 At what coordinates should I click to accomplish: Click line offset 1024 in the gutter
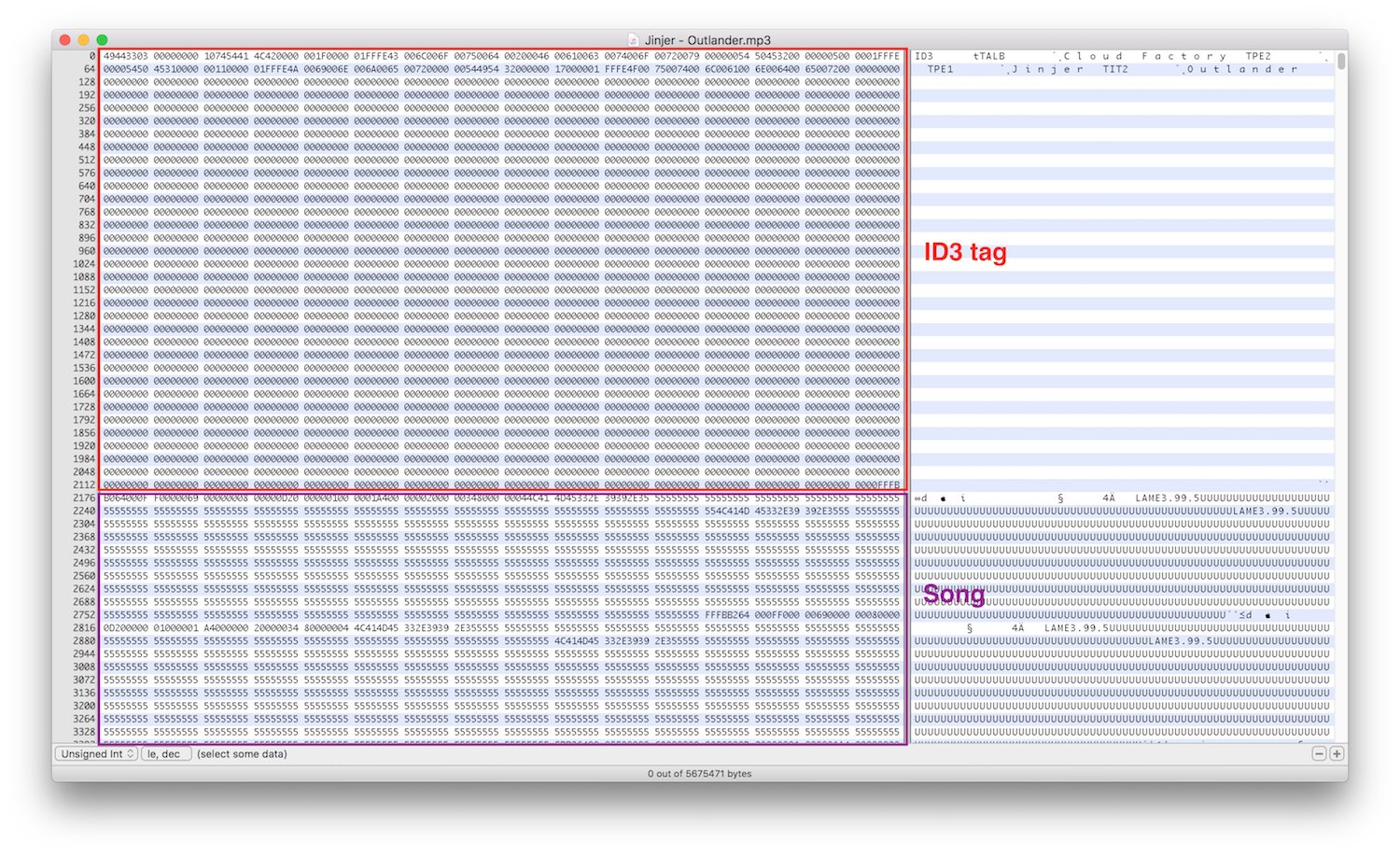point(85,264)
